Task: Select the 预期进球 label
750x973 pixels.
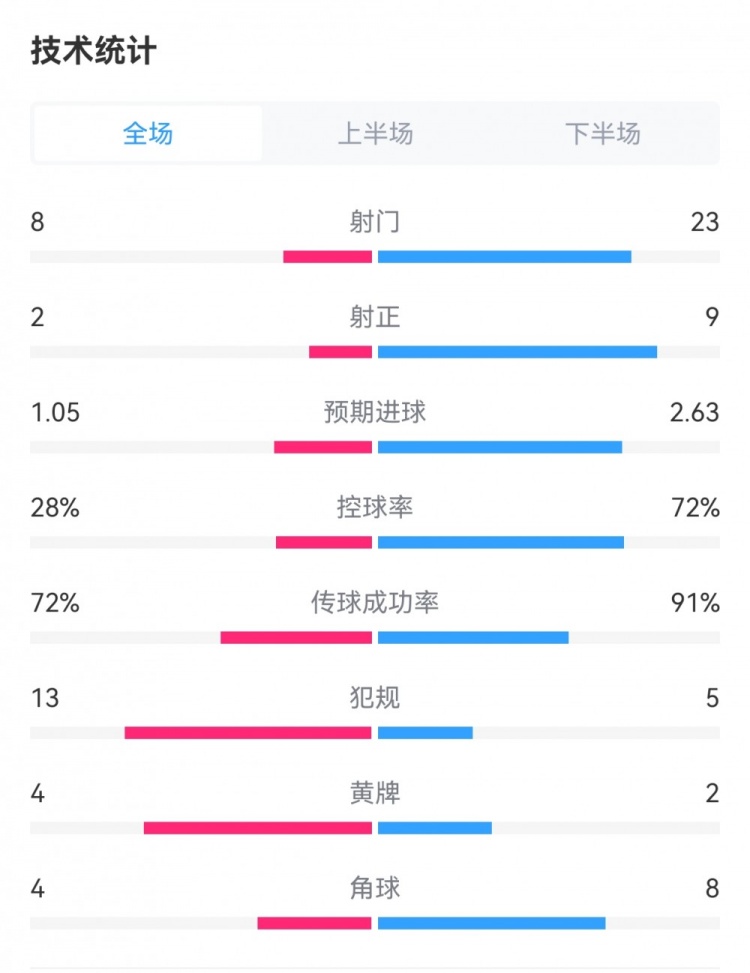Action: click(375, 412)
